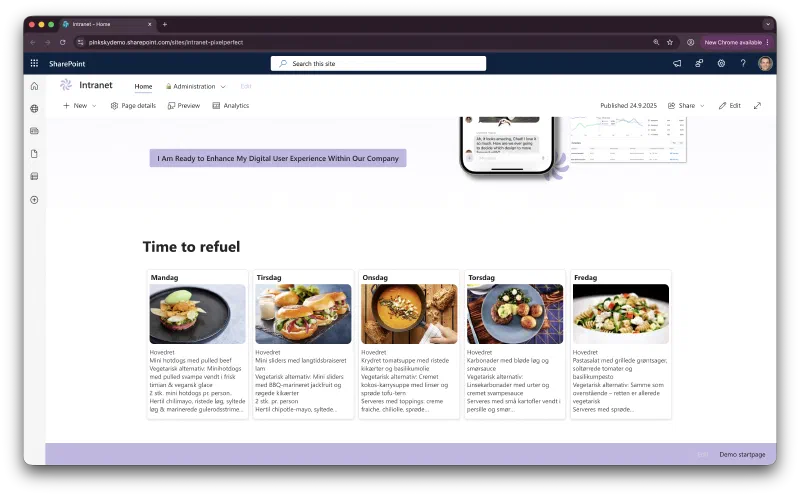The image size is (800, 496).
Task: Expand the Administration menu
Action: (195, 87)
